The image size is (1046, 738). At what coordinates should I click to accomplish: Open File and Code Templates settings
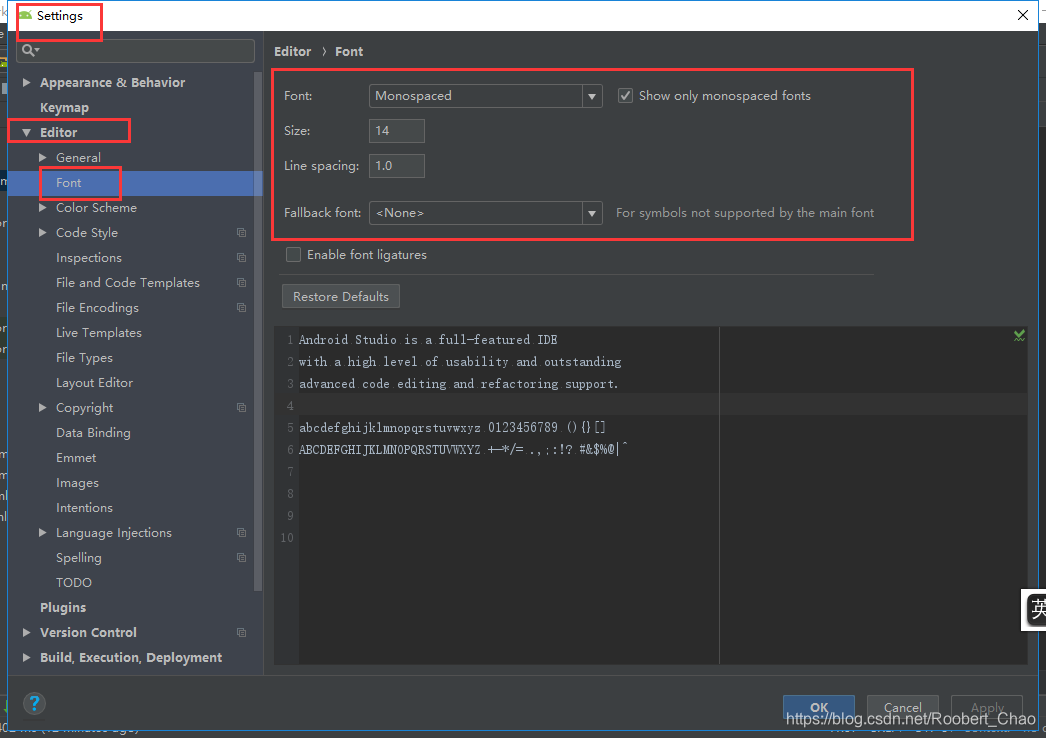(x=127, y=283)
